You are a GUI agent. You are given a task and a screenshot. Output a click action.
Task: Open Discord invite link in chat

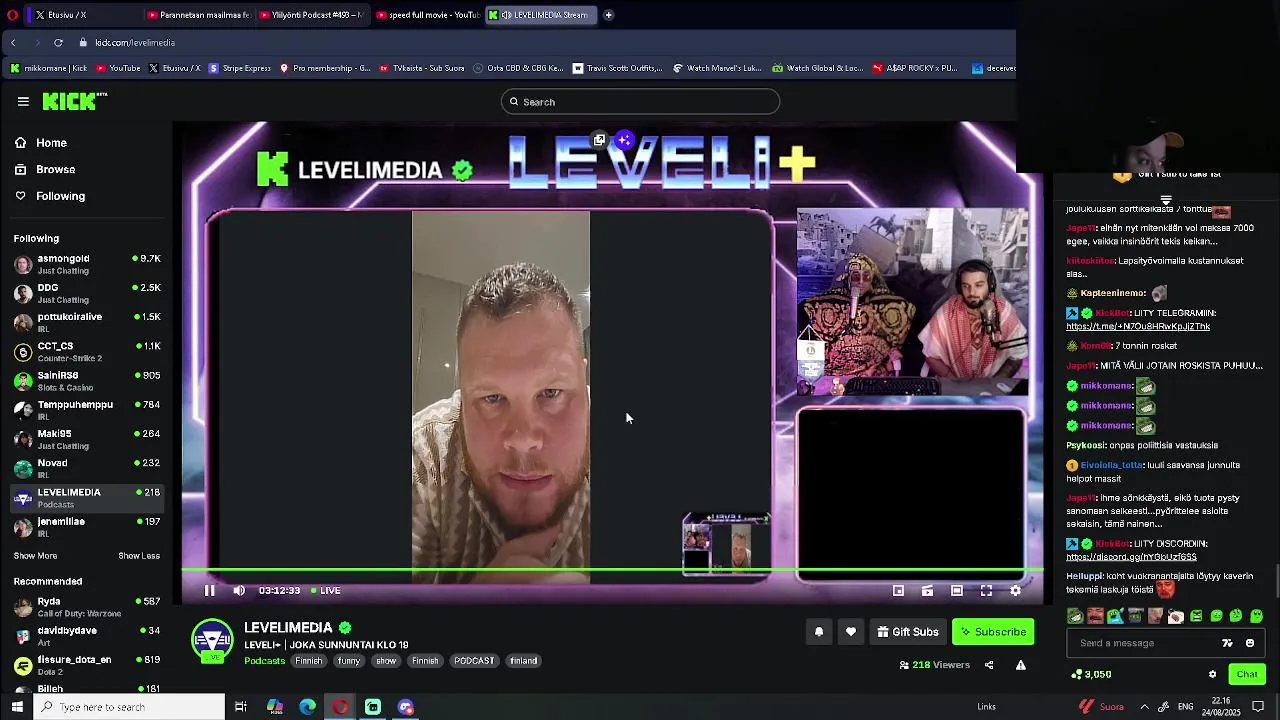click(1131, 557)
